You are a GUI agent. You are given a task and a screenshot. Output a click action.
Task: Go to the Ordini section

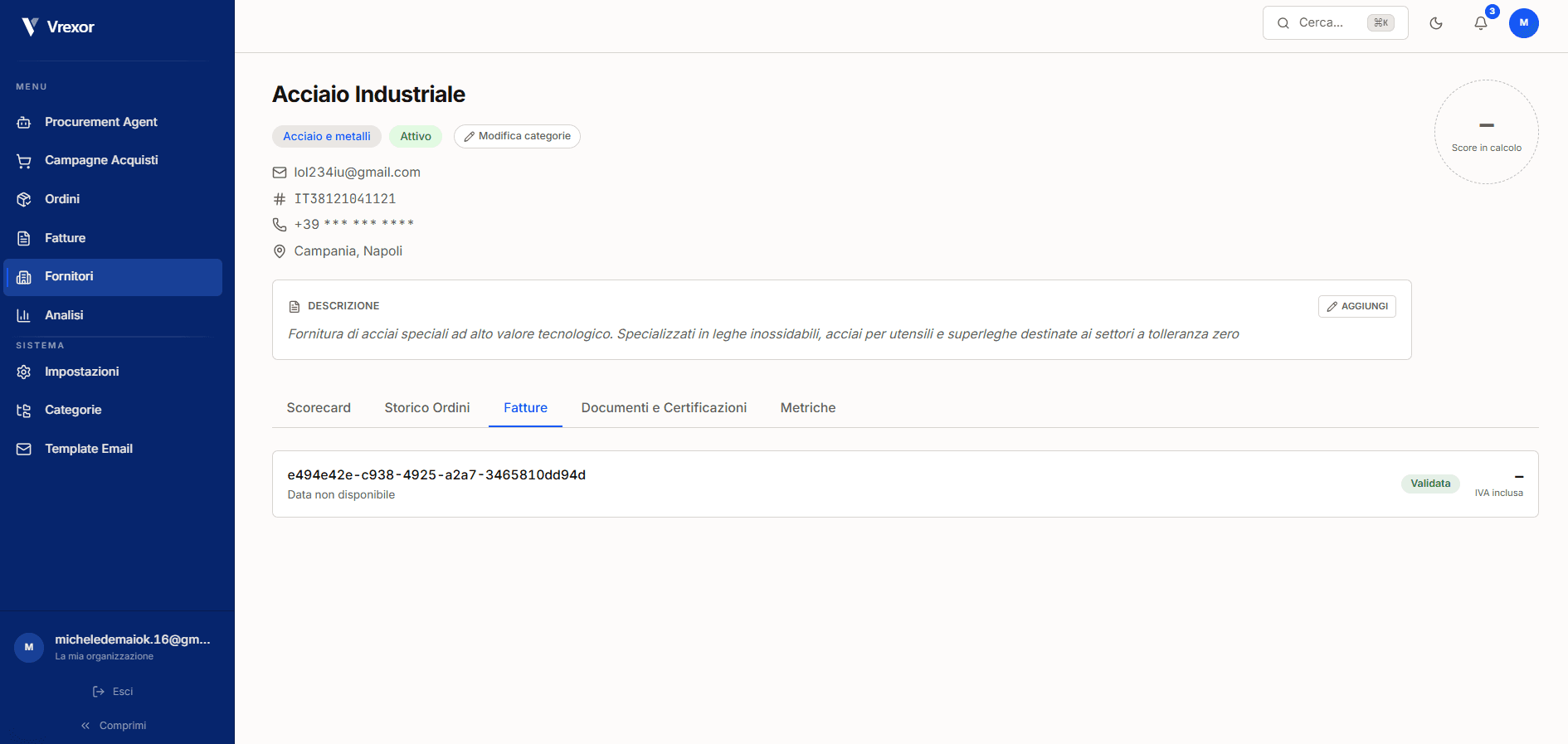coord(113,199)
